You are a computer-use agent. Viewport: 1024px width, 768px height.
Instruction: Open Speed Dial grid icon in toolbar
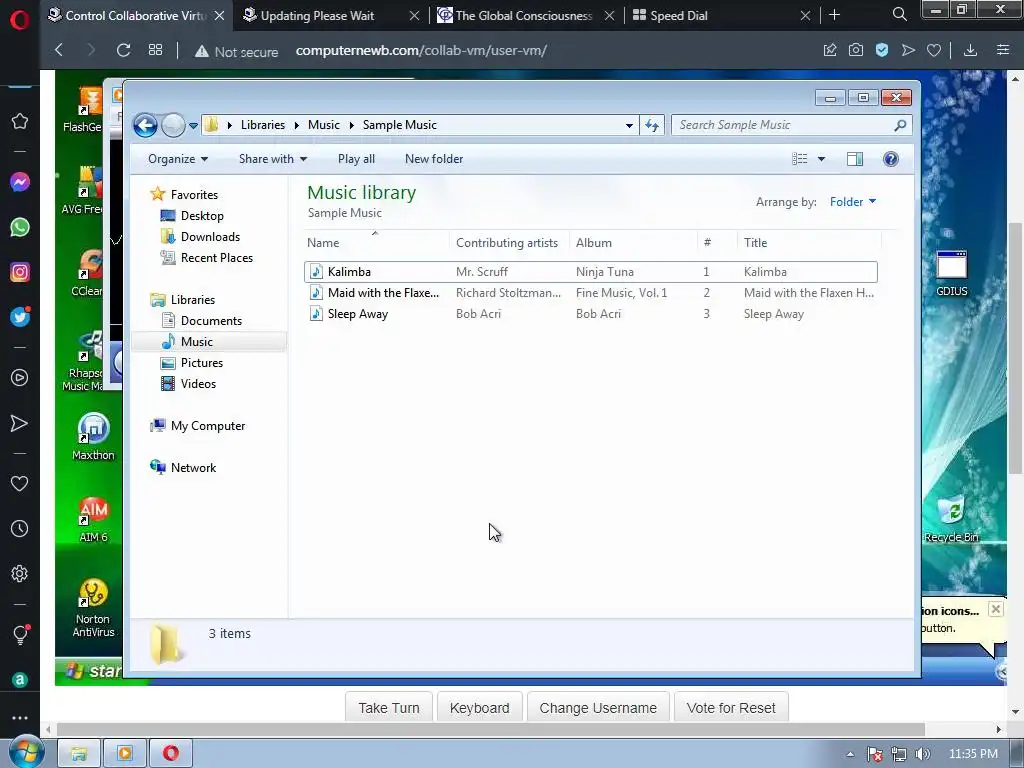tap(155, 50)
